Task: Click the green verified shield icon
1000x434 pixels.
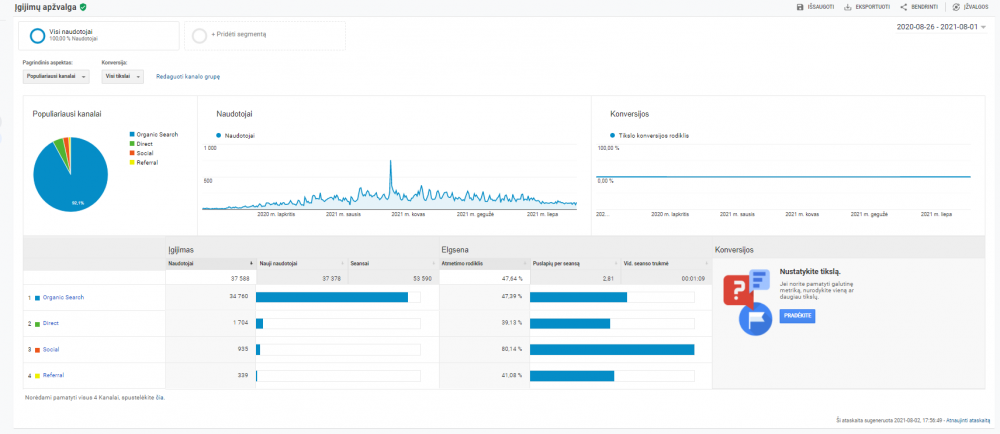Action: 84,7
